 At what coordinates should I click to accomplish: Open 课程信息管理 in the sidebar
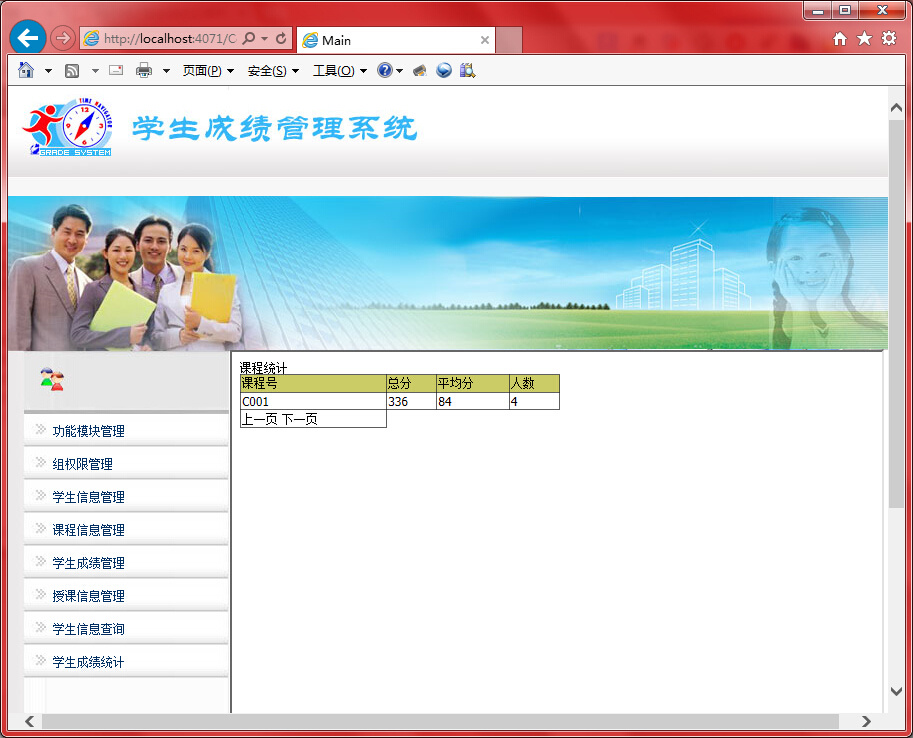coord(89,530)
